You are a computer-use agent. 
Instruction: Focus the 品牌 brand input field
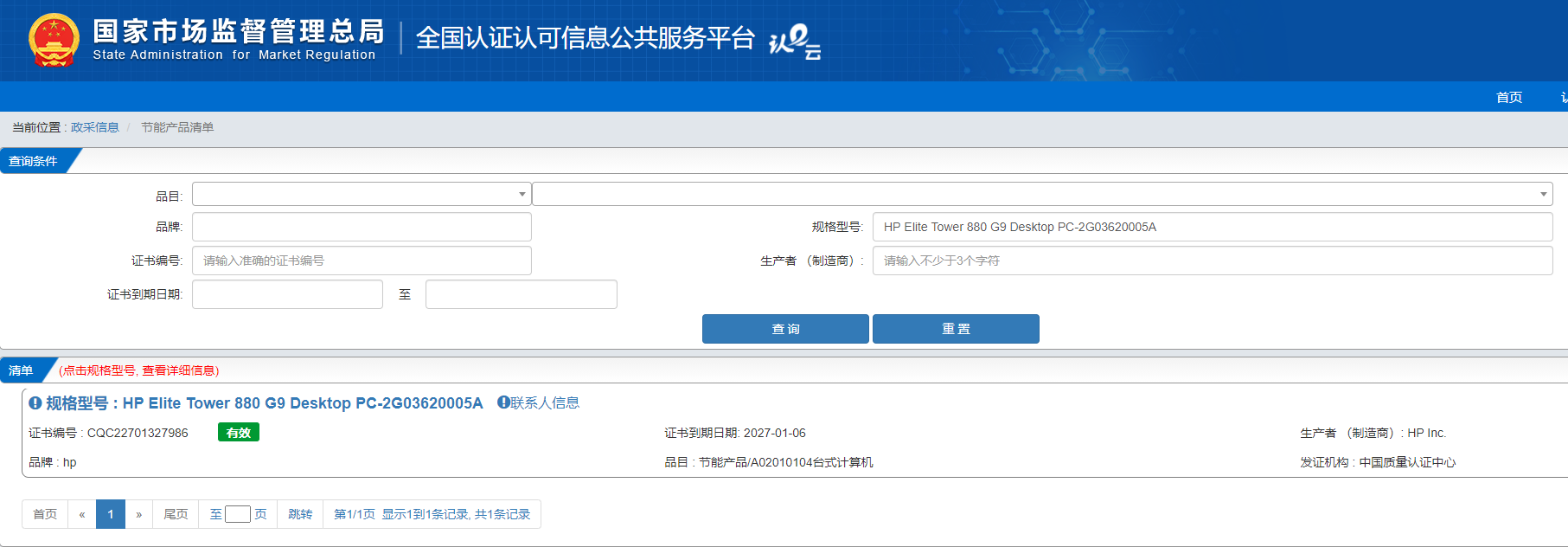(362, 227)
